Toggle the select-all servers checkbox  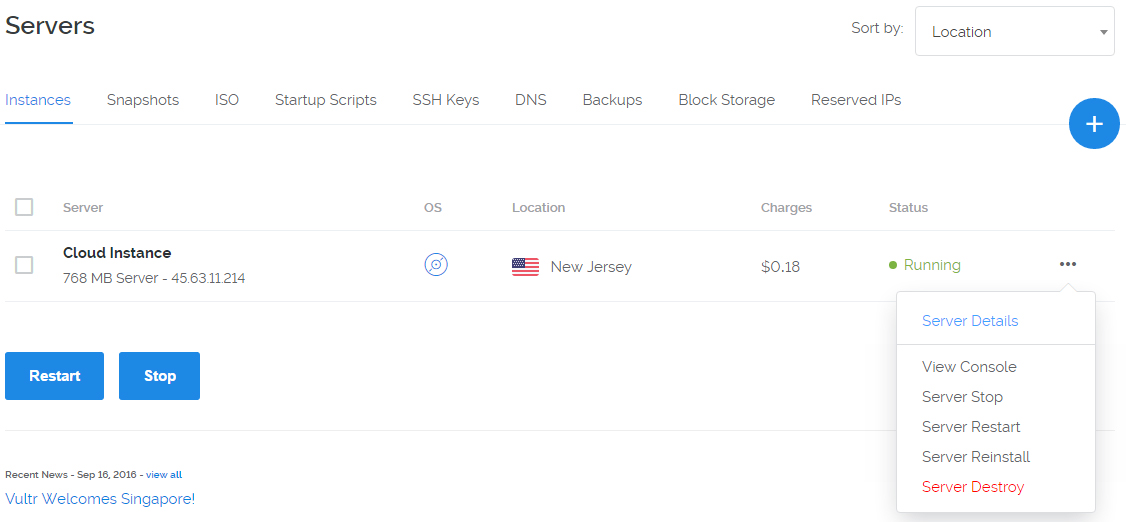coord(24,207)
